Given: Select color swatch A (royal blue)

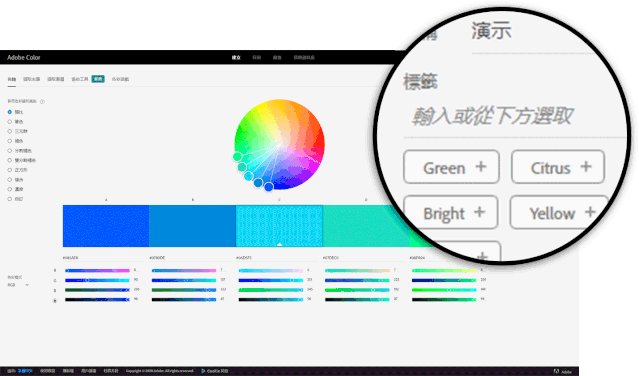Looking at the screenshot, I should pyautogui.click(x=106, y=226).
